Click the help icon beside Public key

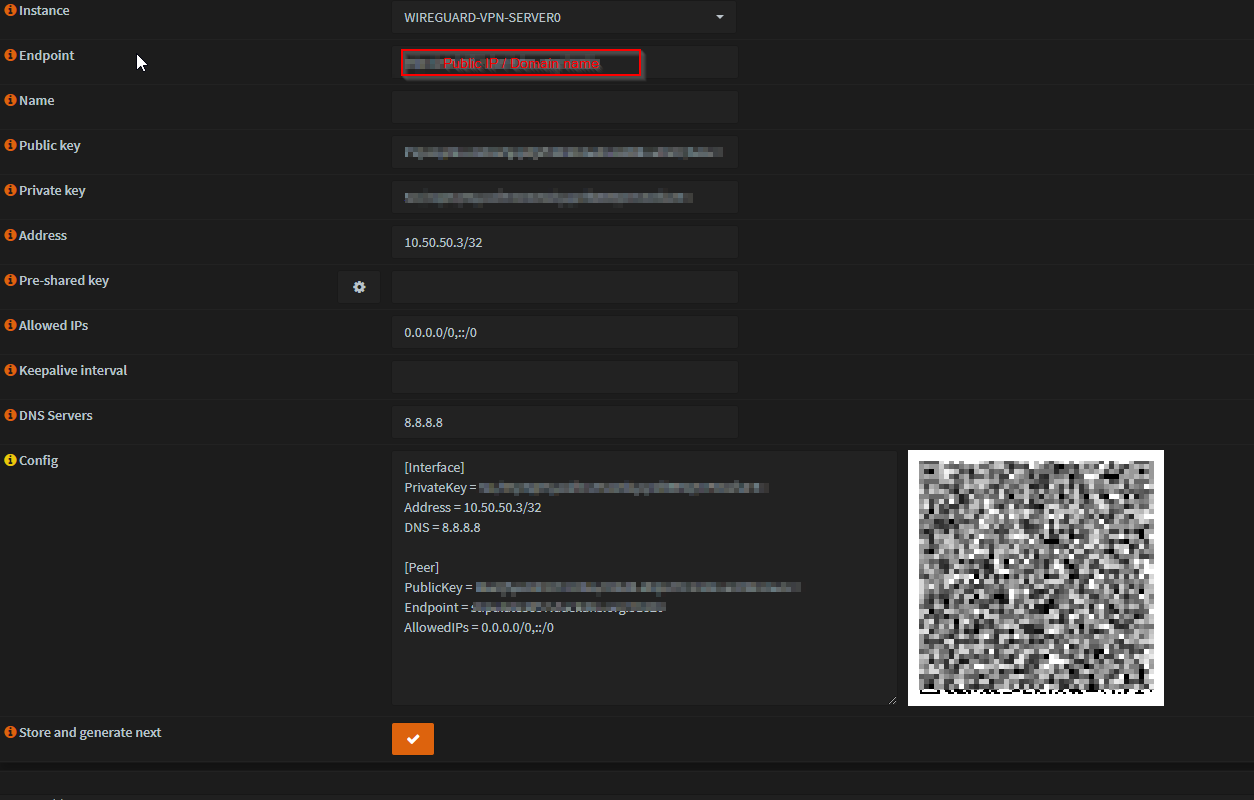(x=11, y=146)
